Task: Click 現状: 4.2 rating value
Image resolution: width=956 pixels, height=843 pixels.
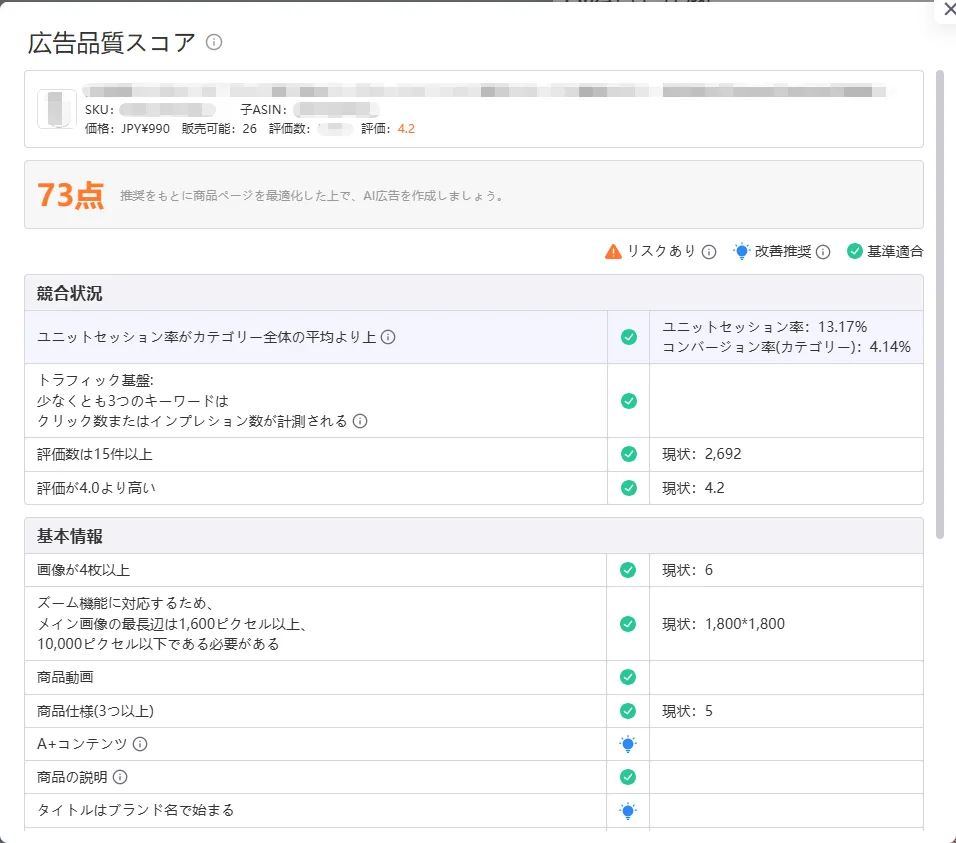Action: click(693, 488)
